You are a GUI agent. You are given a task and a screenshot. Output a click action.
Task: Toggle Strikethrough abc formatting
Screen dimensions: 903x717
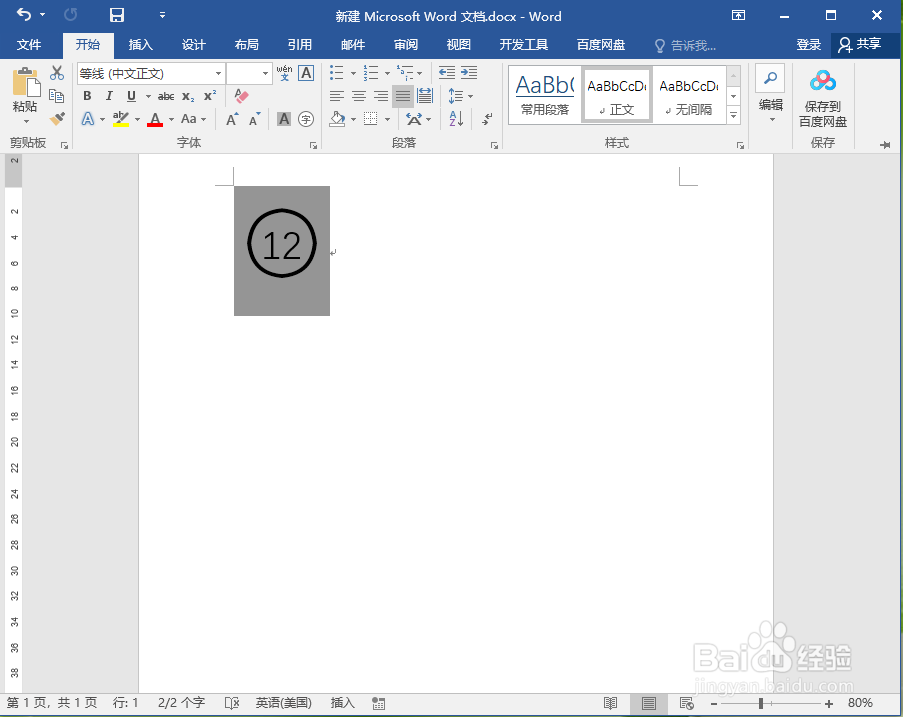(166, 96)
